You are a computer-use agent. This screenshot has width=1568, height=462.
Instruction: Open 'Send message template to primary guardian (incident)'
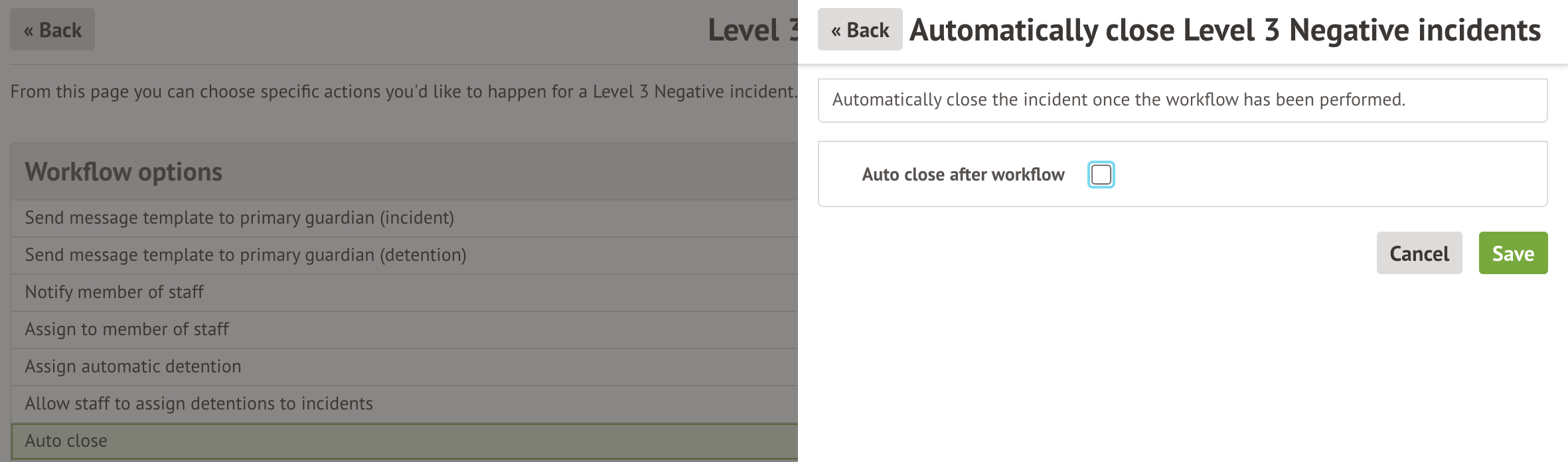click(x=239, y=218)
